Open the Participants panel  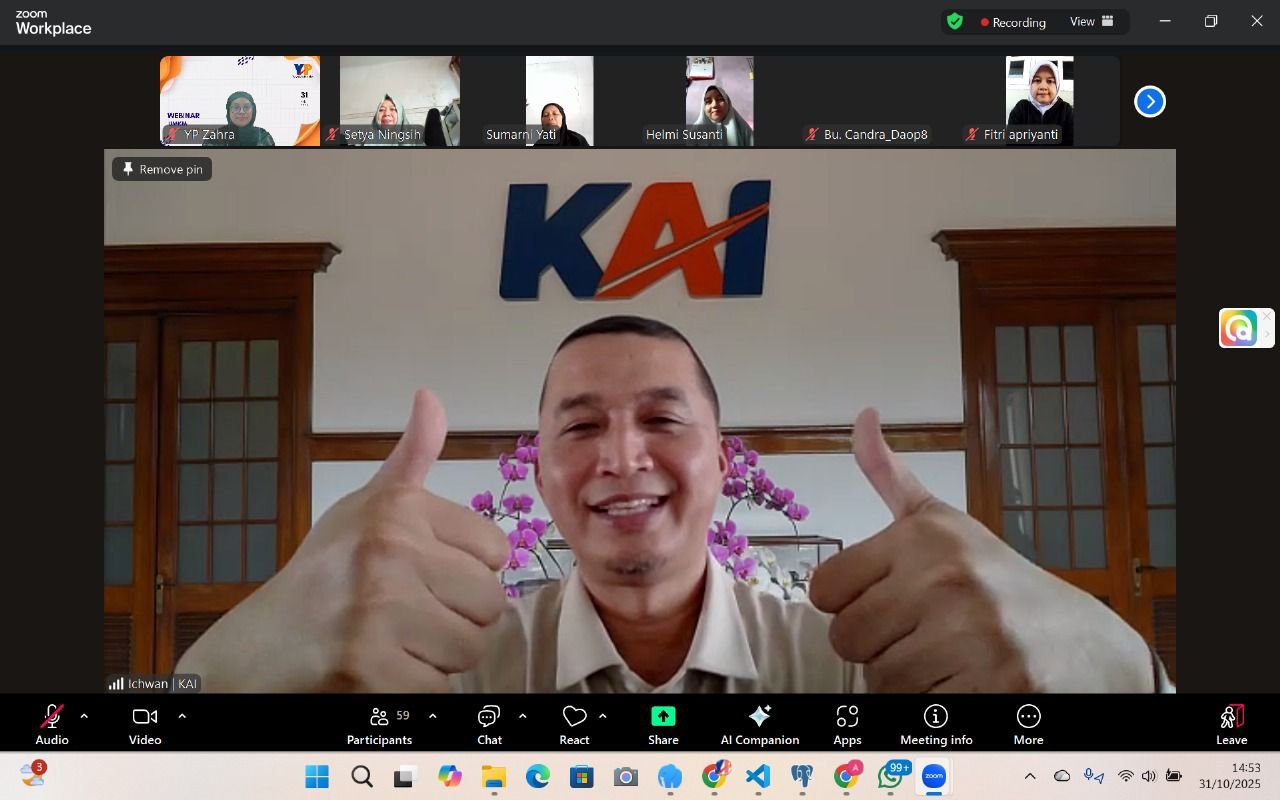tap(379, 725)
